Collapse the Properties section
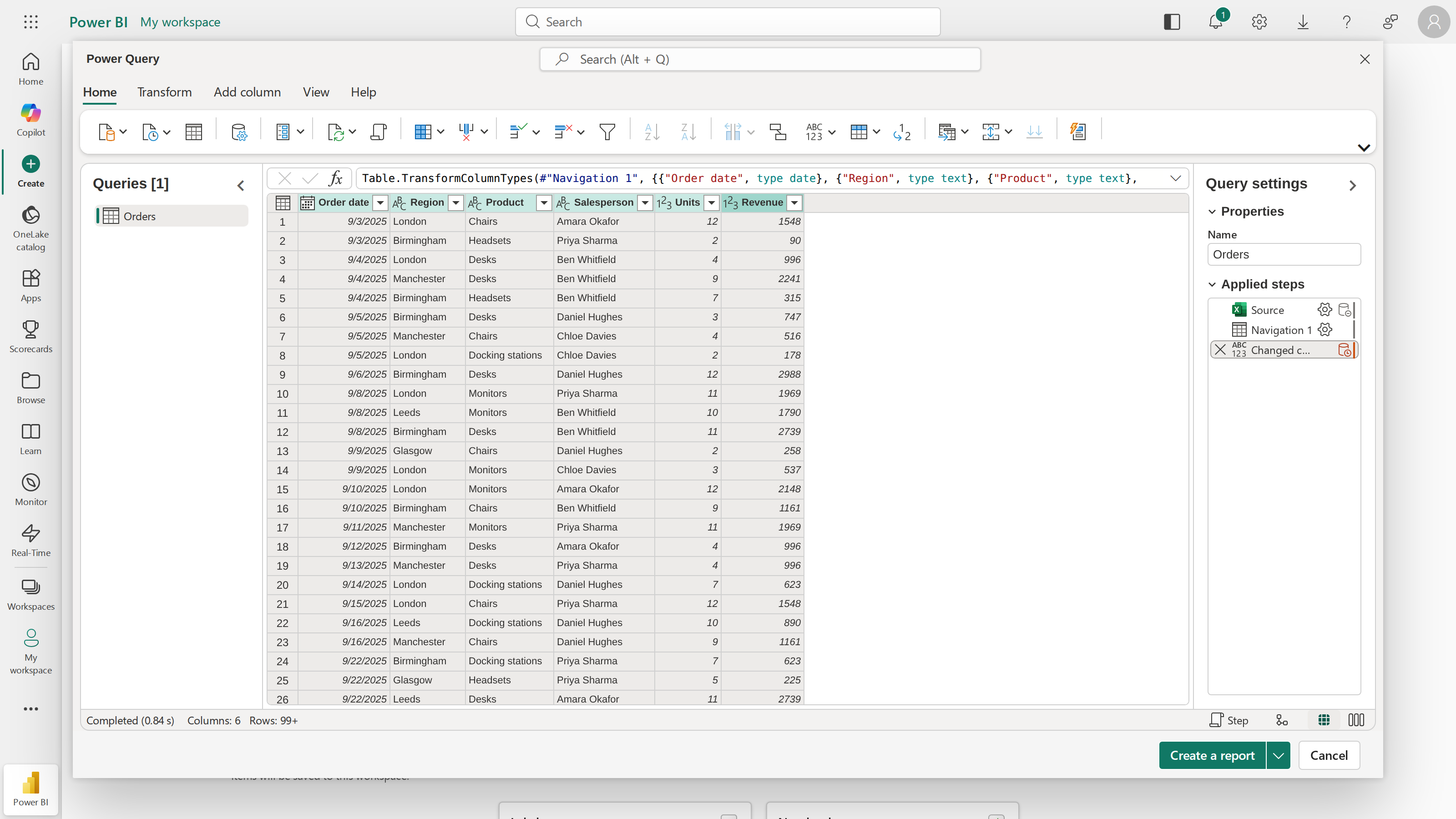The image size is (1456, 819). point(1212,212)
